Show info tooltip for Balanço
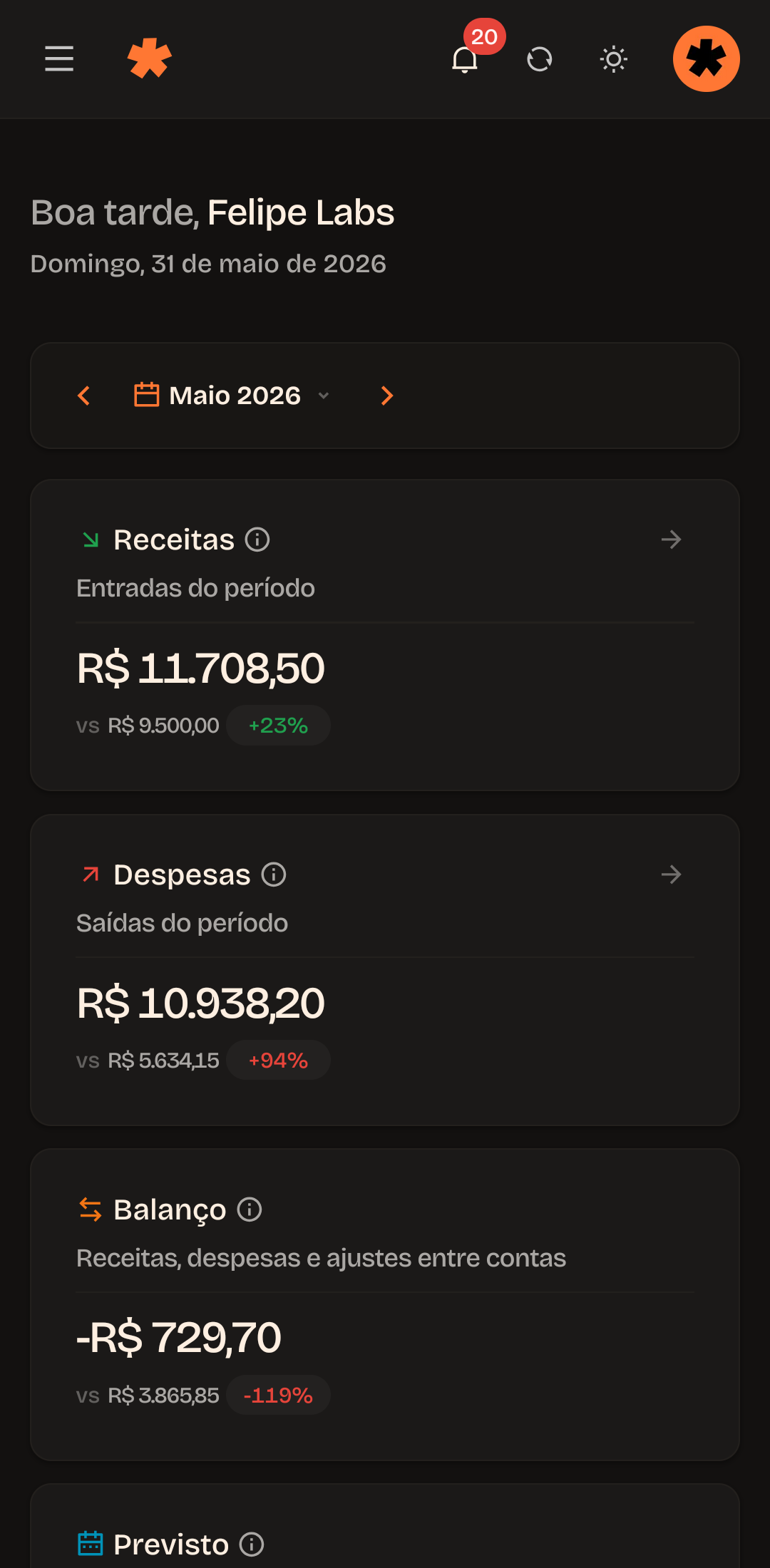This screenshot has height=1568, width=770. [250, 1209]
